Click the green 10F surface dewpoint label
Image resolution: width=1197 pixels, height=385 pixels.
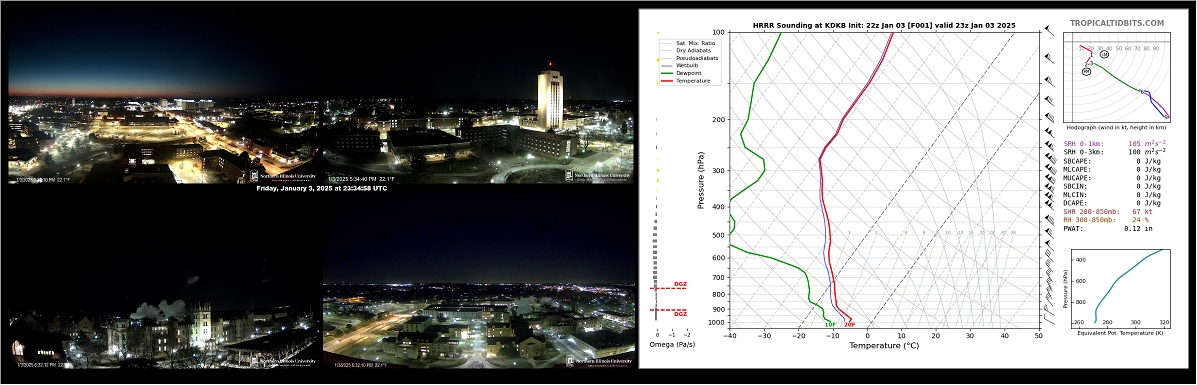pos(830,325)
